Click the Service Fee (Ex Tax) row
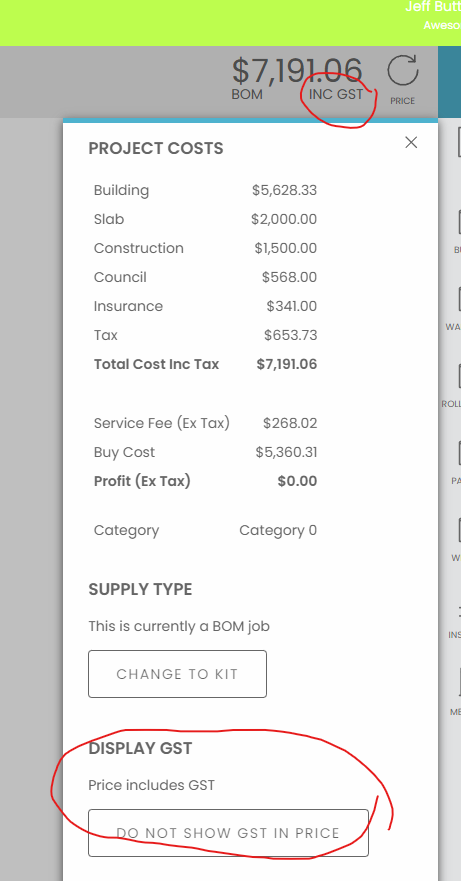The image size is (461, 881). tap(205, 423)
